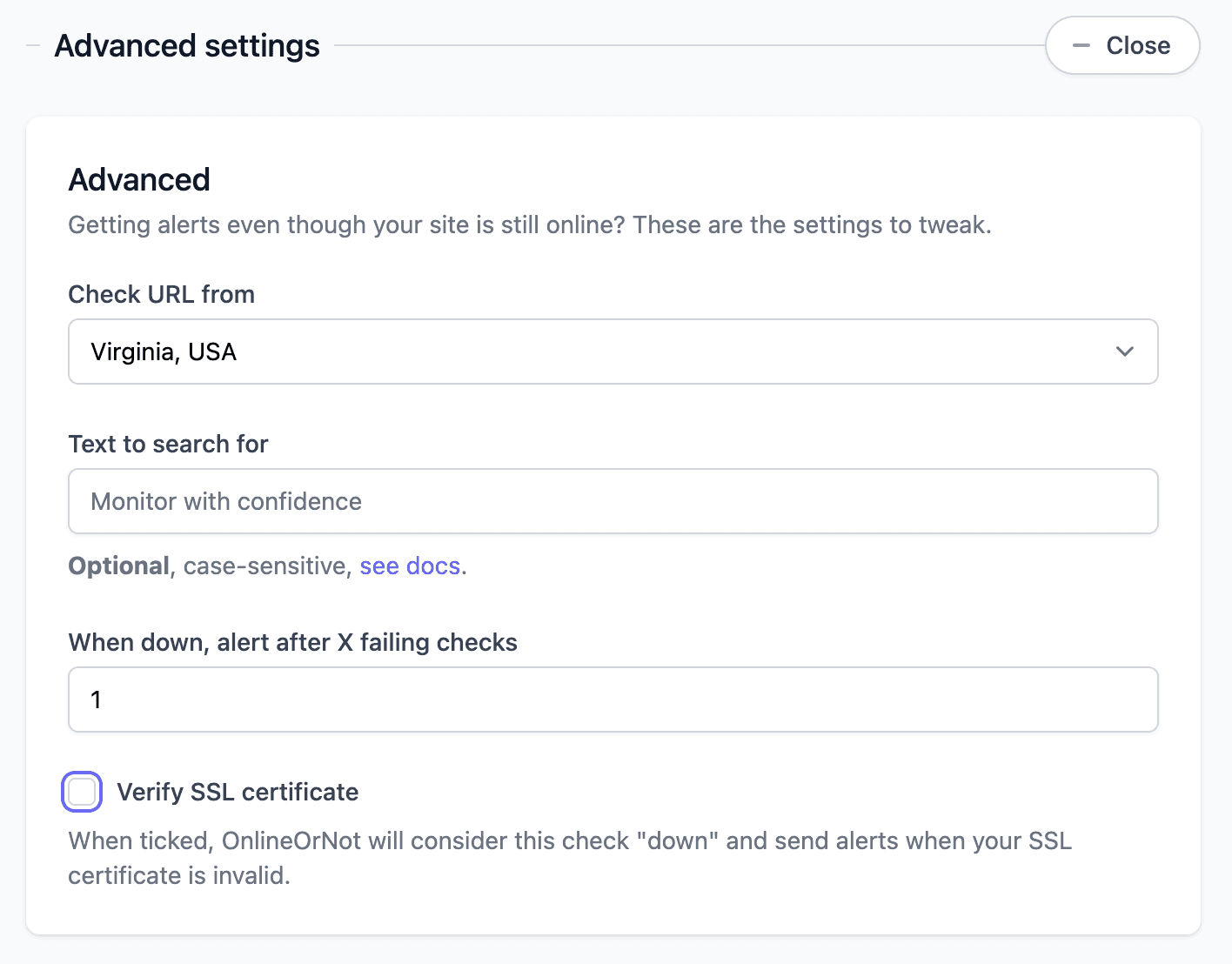Screen dimensions: 1232x964
Task: Click the Advanced settings heading
Action: pos(186,45)
